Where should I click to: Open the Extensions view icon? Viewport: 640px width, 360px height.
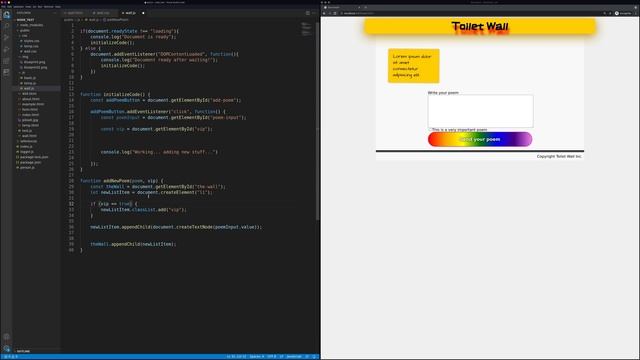point(7,60)
